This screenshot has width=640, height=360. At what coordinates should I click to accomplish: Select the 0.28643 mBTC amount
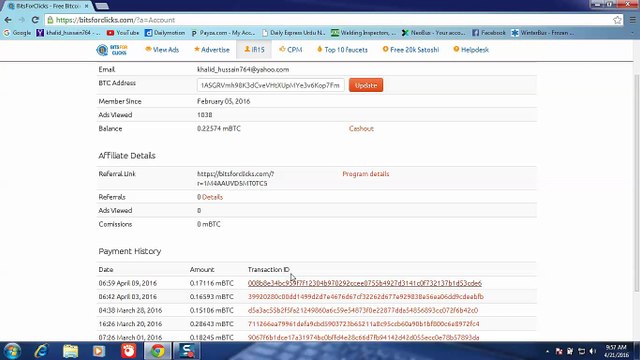(211, 324)
